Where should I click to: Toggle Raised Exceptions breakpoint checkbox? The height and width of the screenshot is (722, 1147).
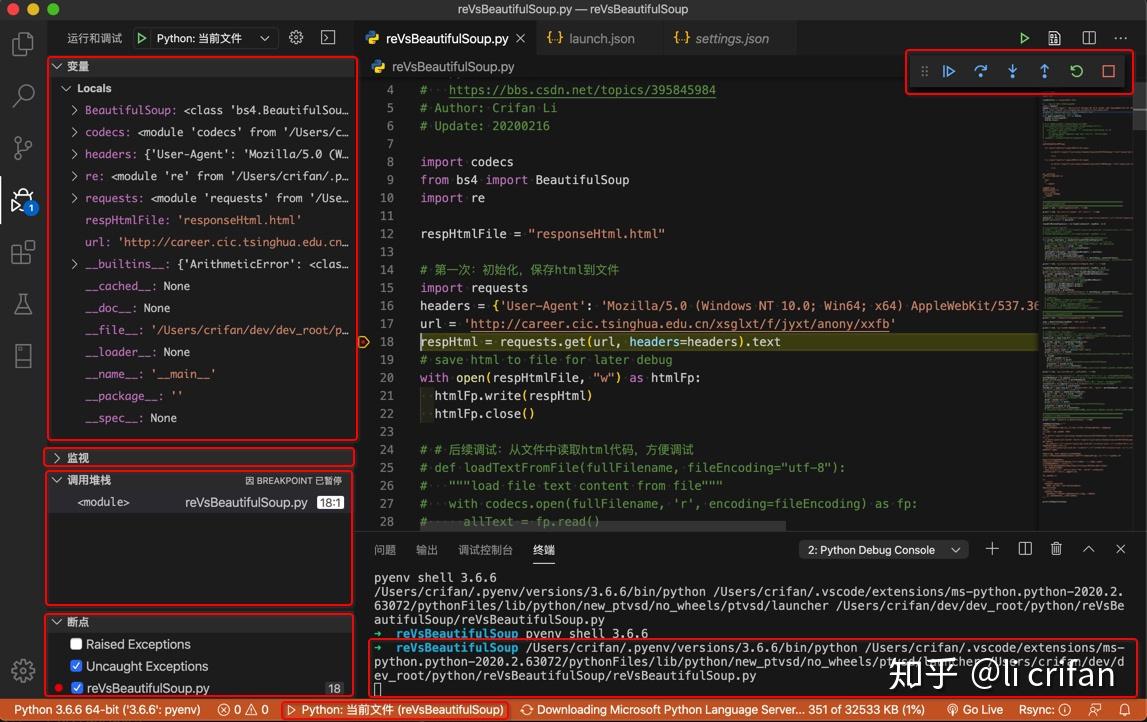(76, 644)
